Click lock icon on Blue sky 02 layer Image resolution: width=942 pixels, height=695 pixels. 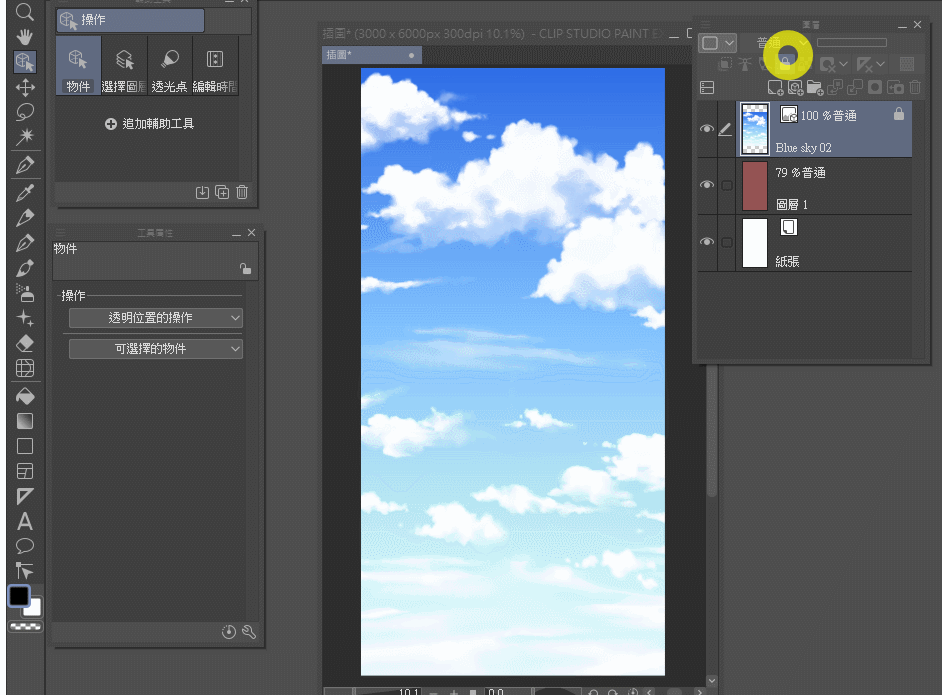(x=899, y=114)
